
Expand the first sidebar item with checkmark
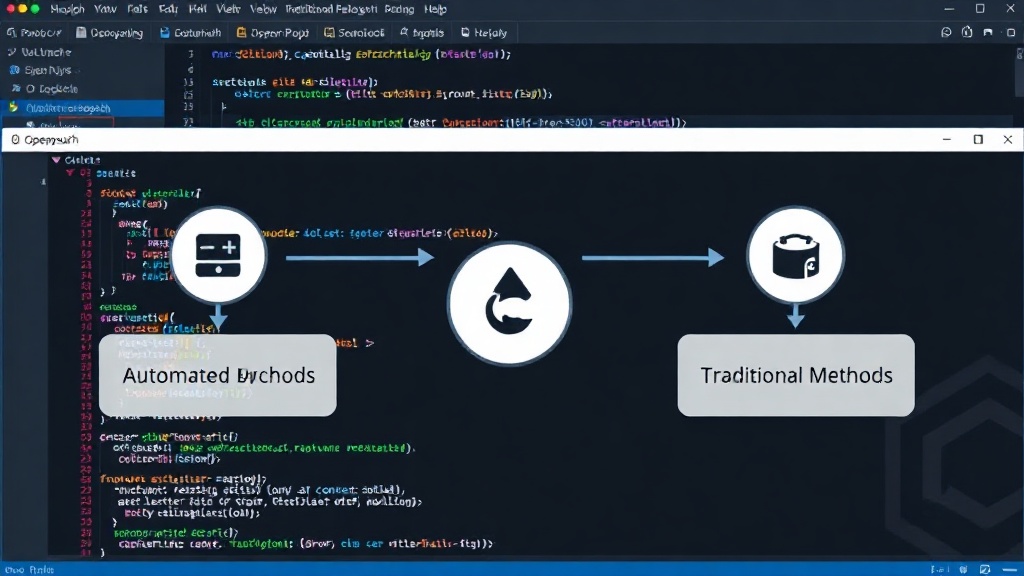click(x=39, y=52)
